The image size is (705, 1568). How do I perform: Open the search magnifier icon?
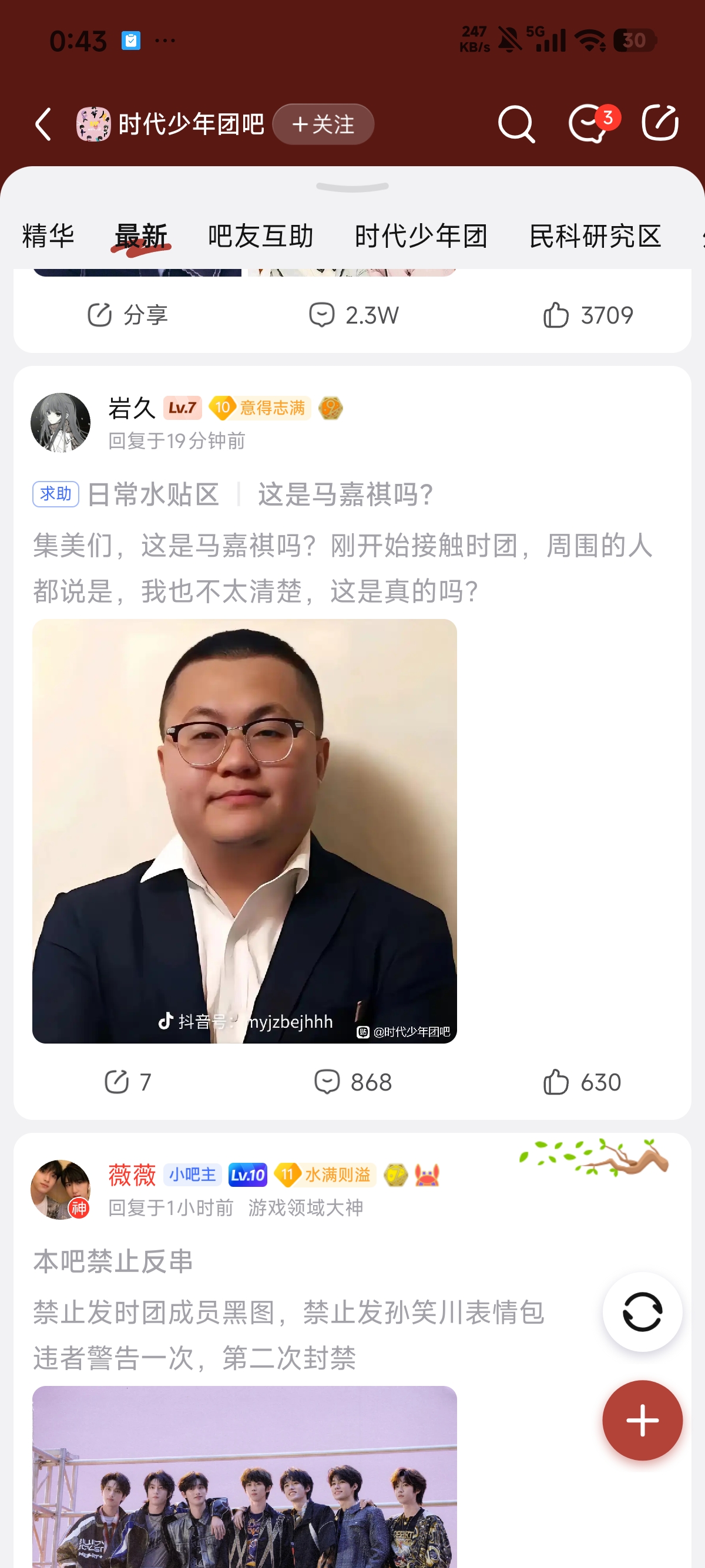516,124
